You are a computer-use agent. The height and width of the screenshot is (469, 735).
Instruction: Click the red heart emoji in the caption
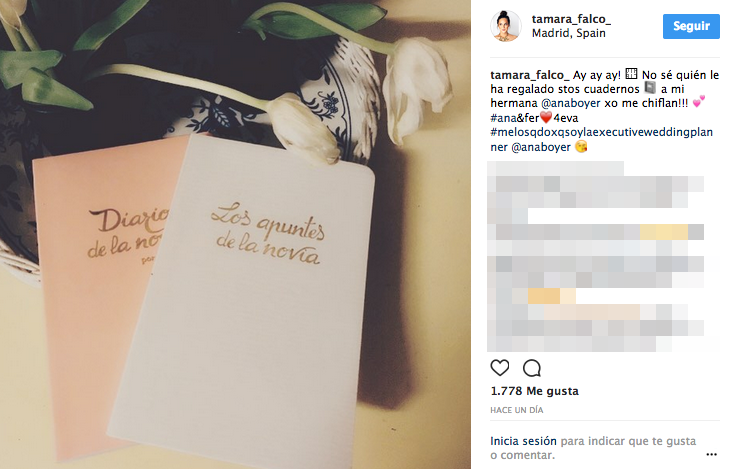(546, 117)
